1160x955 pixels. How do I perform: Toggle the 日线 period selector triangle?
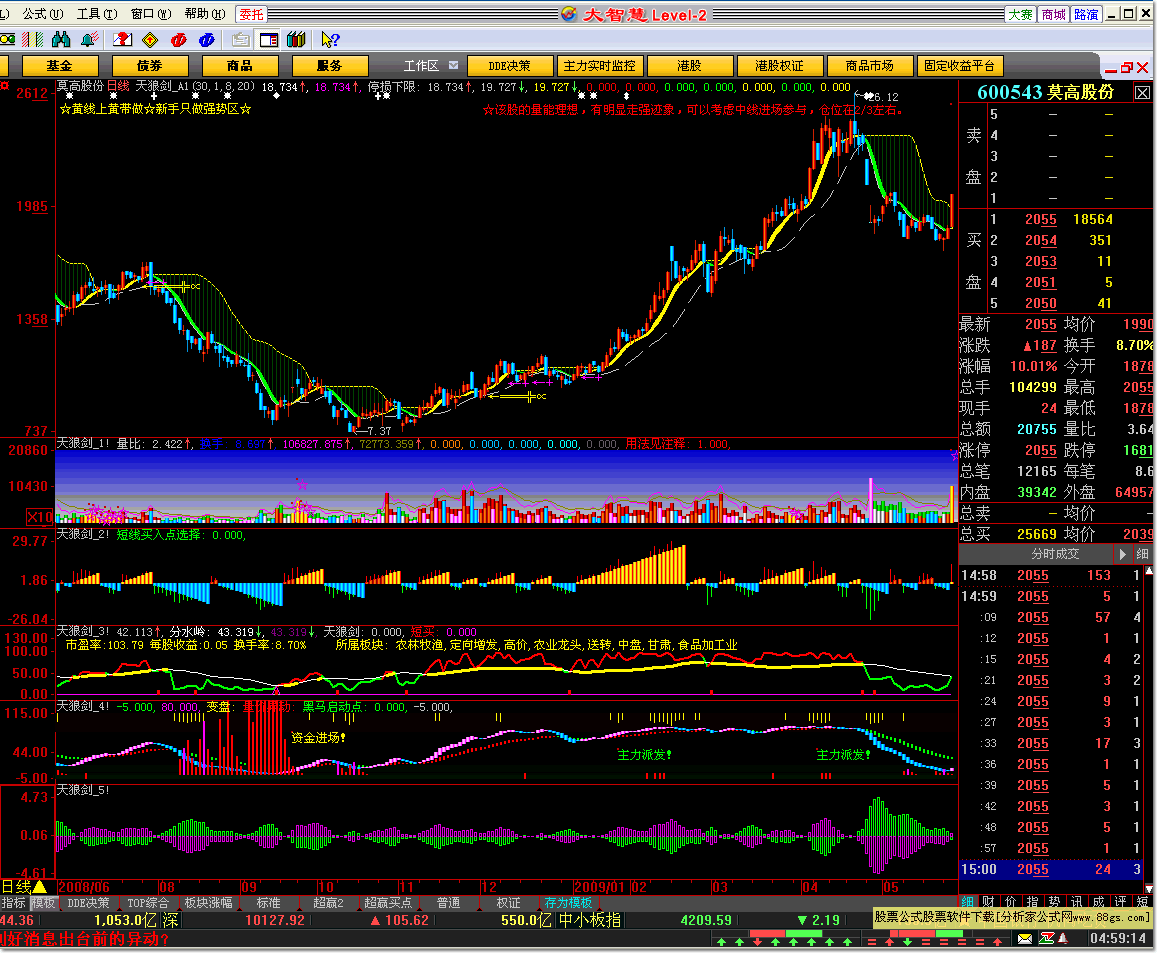pos(39,887)
